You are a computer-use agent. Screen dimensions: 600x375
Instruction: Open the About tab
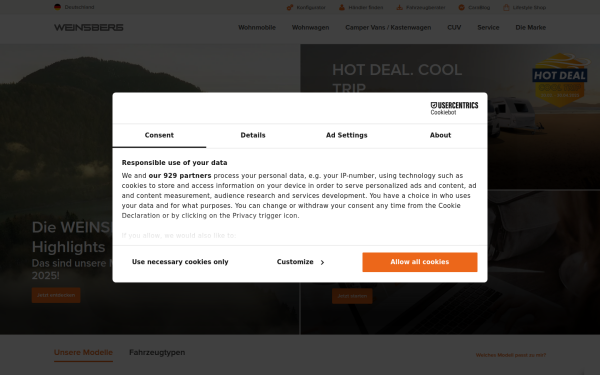coord(440,135)
